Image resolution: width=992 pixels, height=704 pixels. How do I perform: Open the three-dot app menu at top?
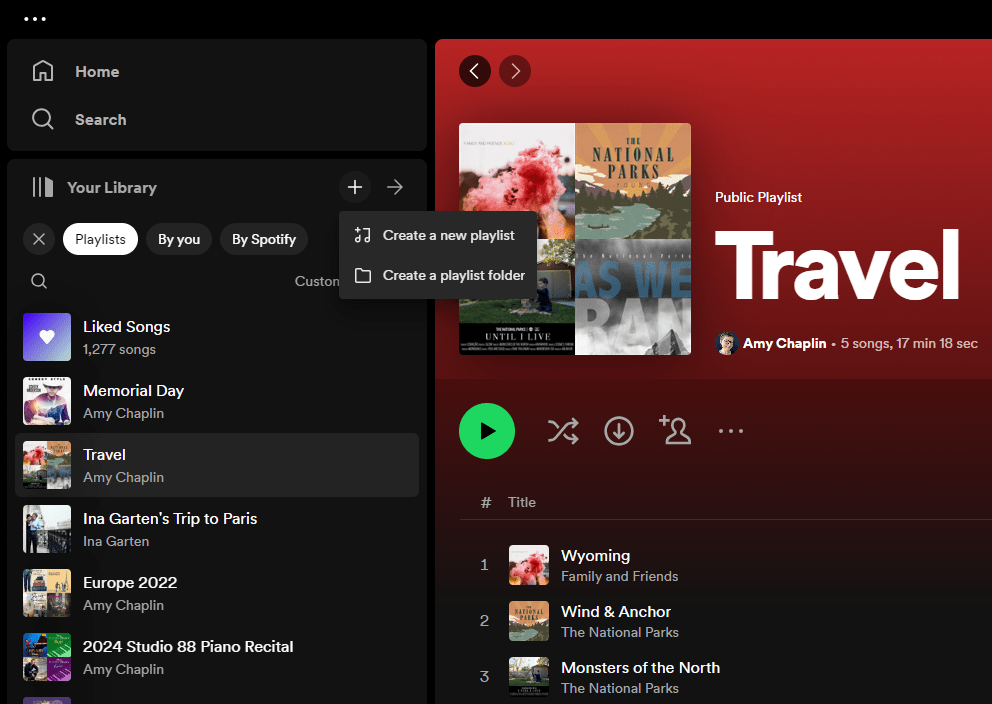point(35,19)
